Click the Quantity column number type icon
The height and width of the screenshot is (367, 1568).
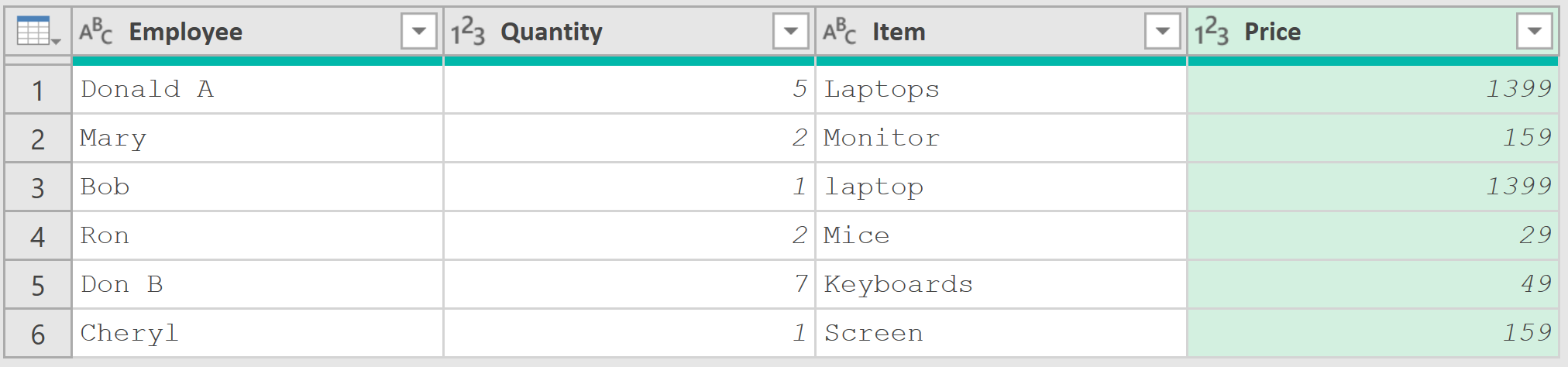point(468,32)
